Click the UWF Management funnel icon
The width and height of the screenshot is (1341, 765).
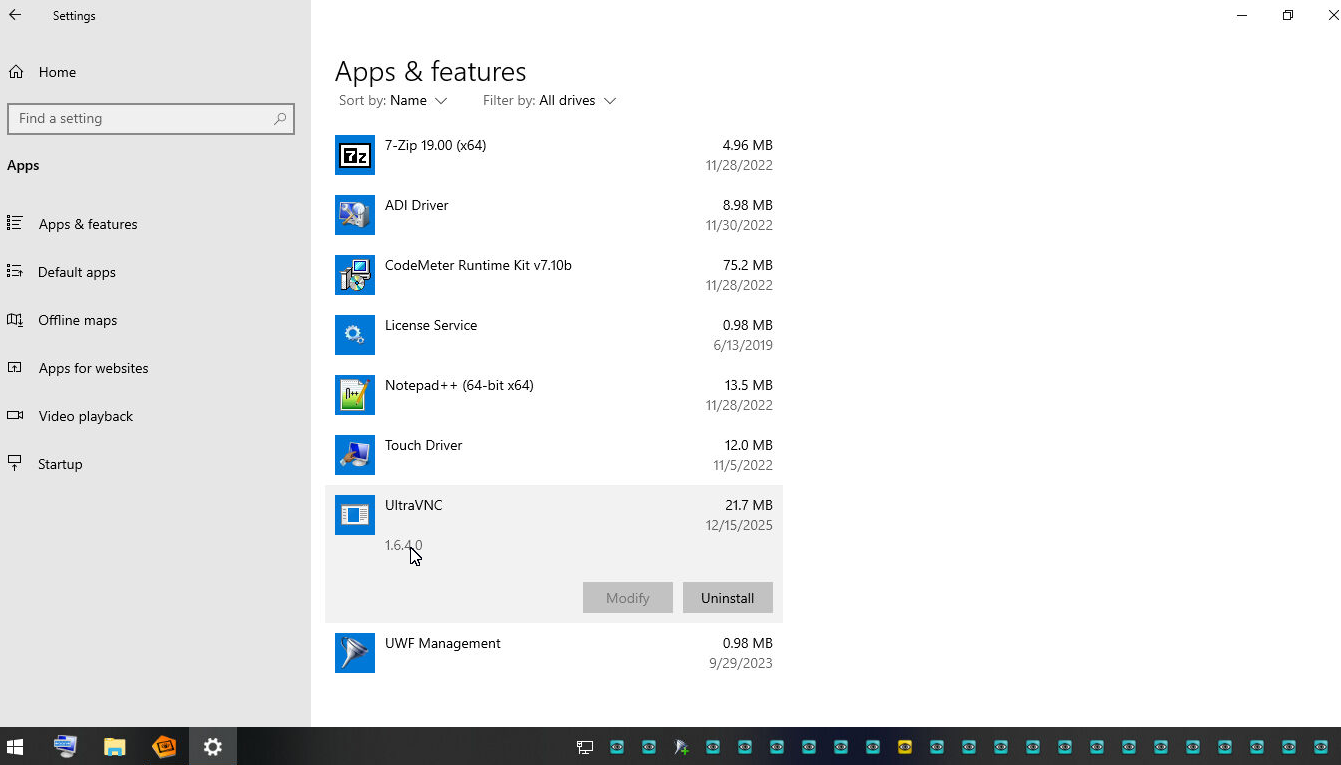pyautogui.click(x=354, y=653)
